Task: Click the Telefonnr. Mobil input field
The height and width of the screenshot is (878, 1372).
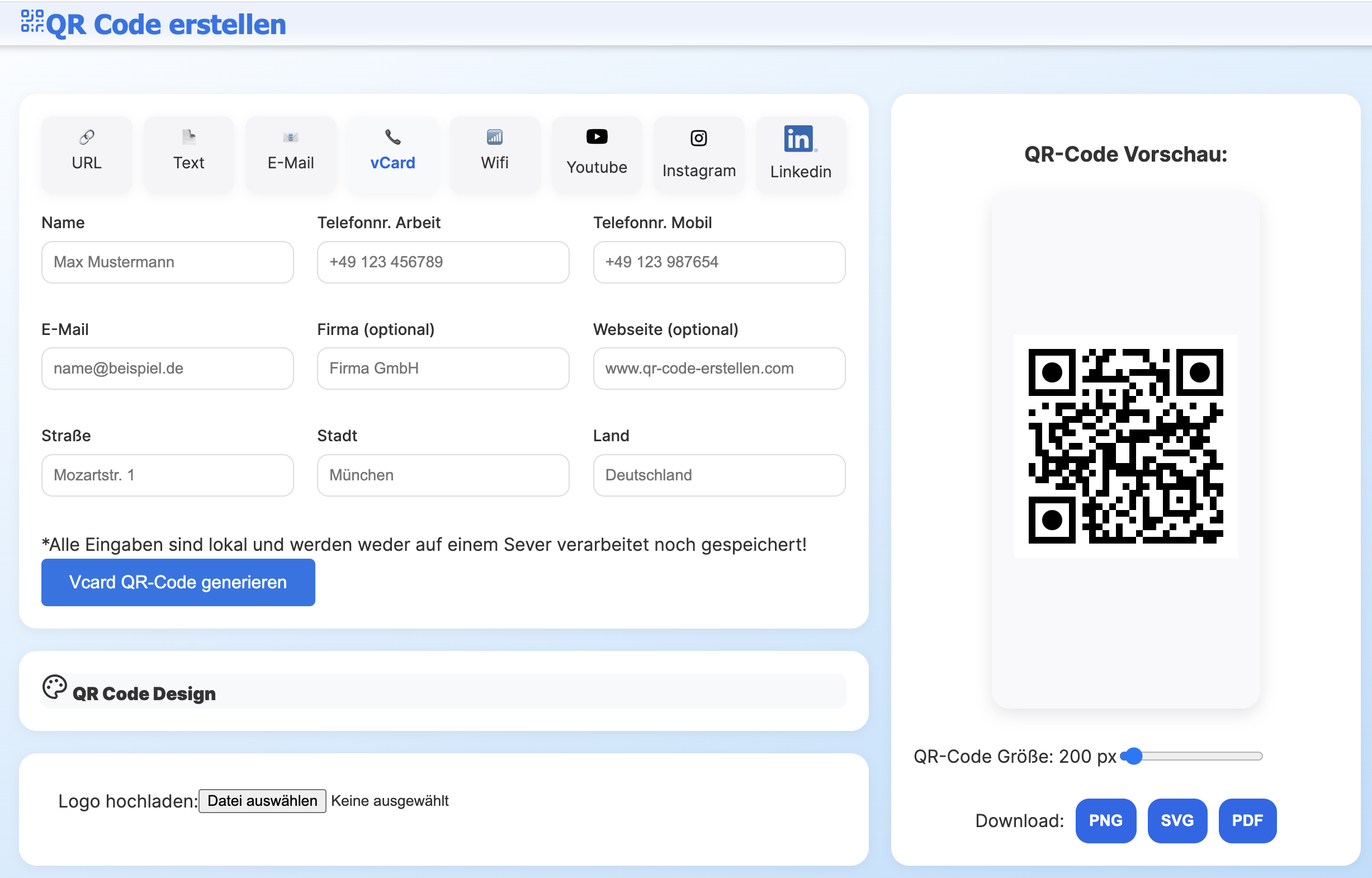Action: [720, 262]
